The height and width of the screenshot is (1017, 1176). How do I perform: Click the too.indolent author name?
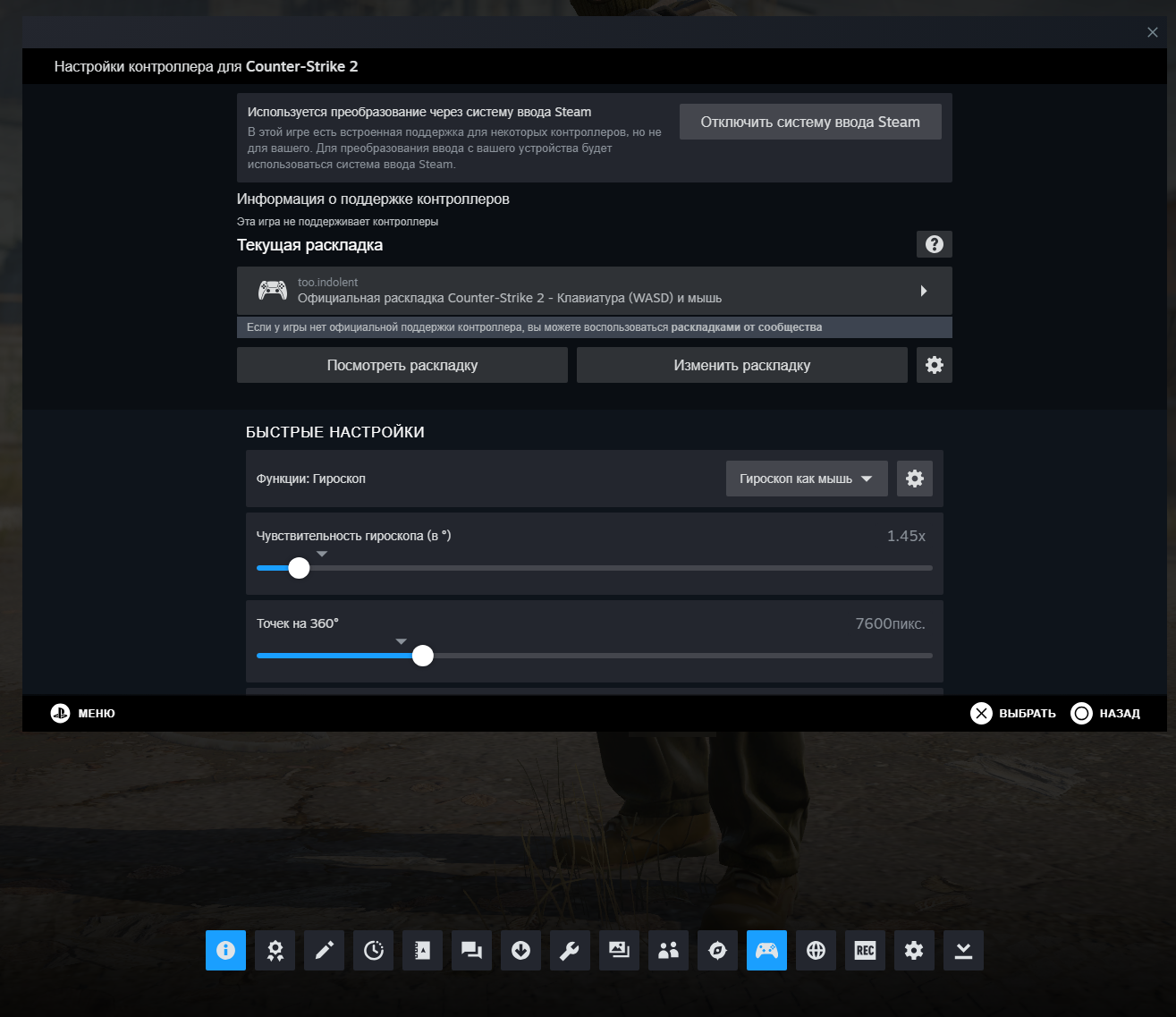327,282
